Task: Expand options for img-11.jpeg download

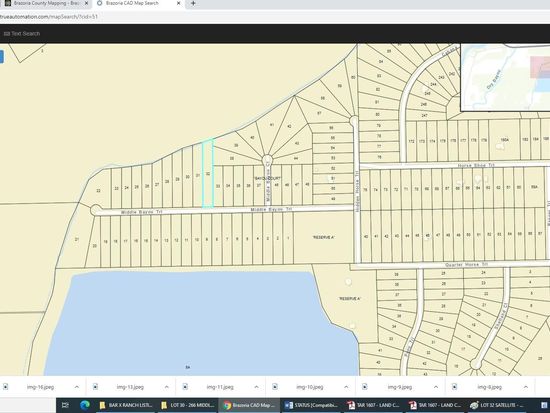Action: pos(256,387)
